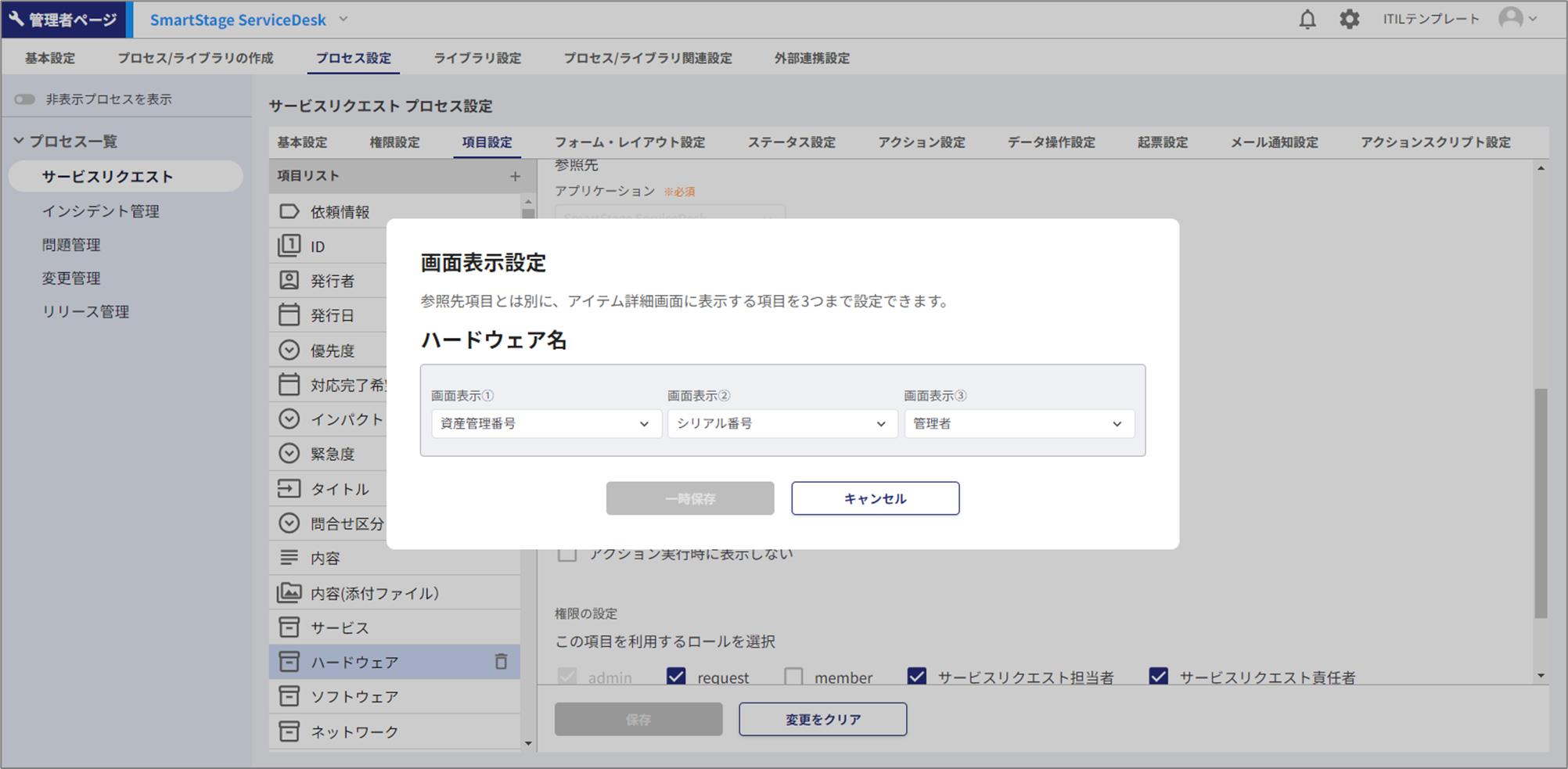Click the right panel vertical scrollbar
This screenshot has width=1568, height=769.
pyautogui.click(x=1540, y=501)
